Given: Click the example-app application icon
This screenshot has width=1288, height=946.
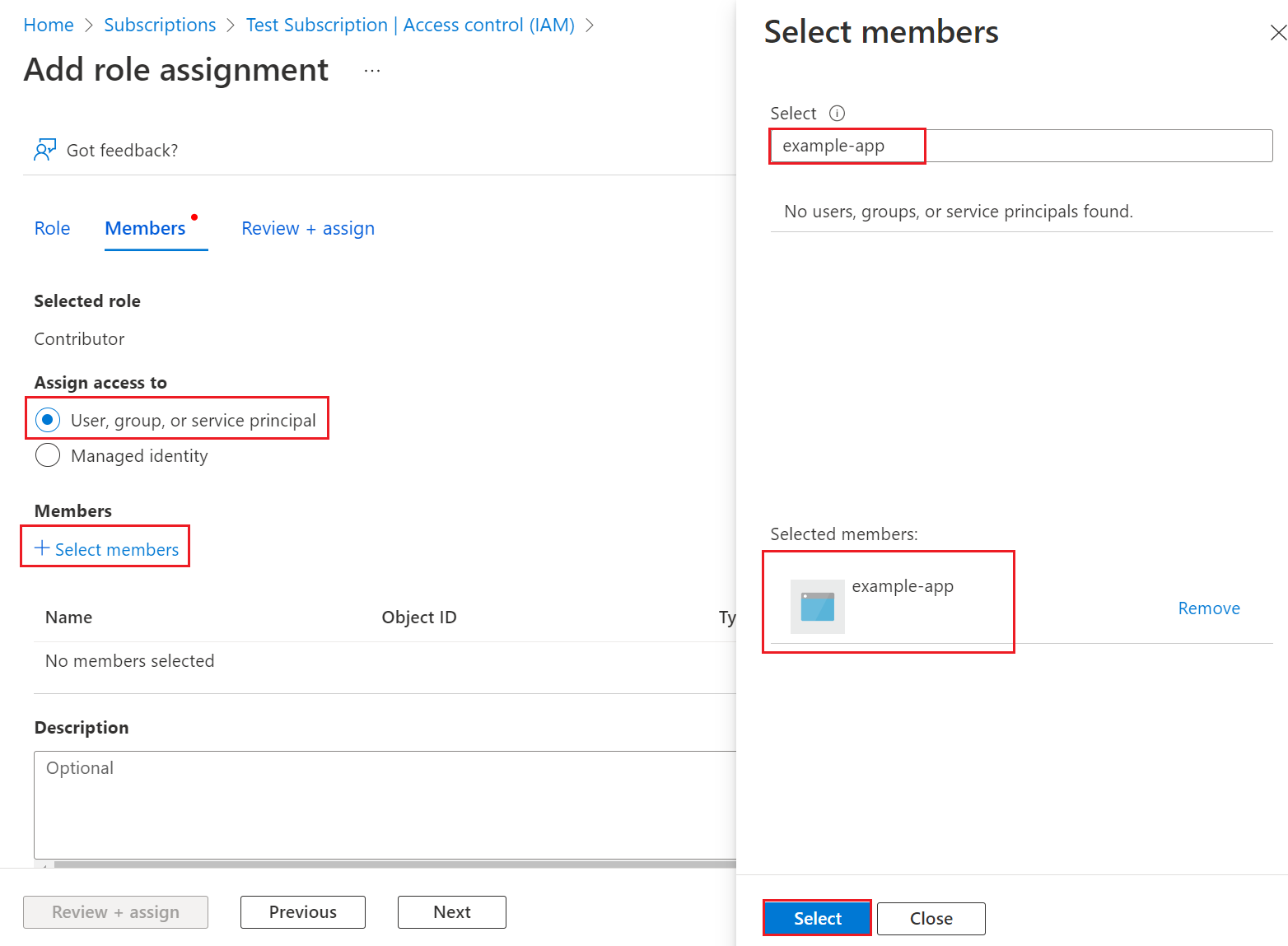Looking at the screenshot, I should 817,607.
